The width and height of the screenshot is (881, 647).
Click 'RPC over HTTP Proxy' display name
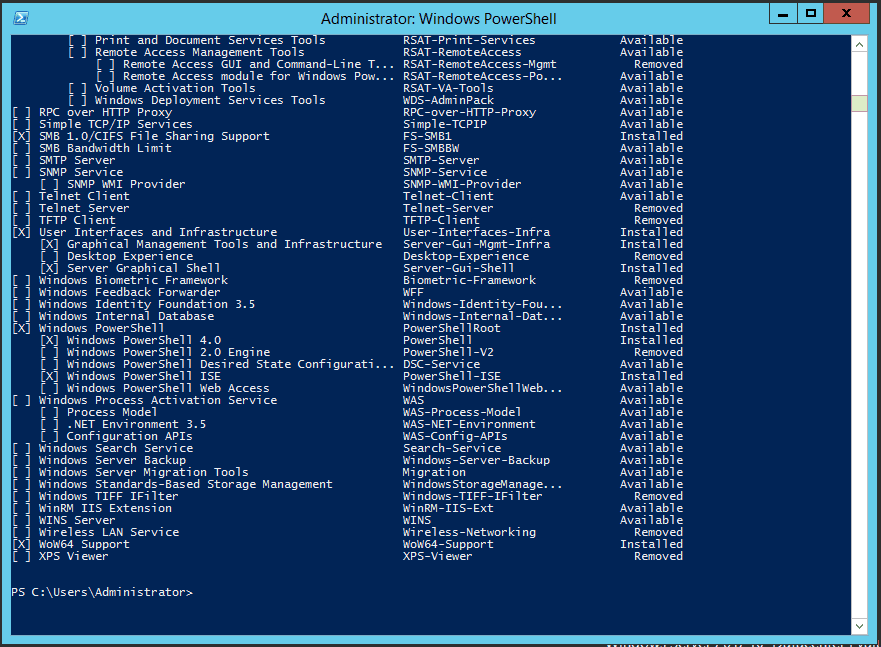pos(105,112)
